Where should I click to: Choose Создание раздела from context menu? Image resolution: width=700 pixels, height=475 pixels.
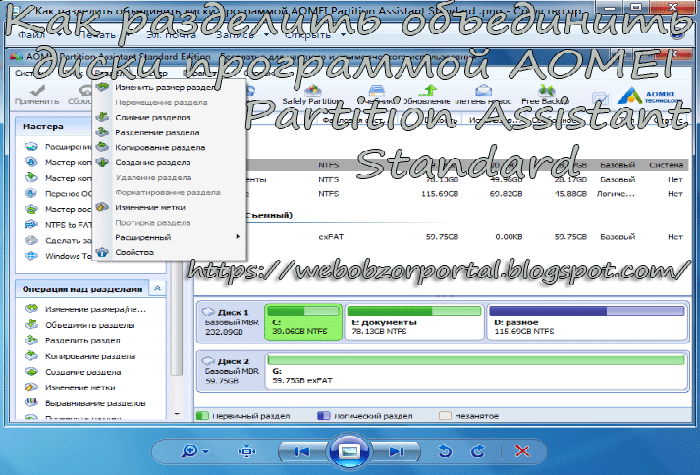click(x=169, y=162)
